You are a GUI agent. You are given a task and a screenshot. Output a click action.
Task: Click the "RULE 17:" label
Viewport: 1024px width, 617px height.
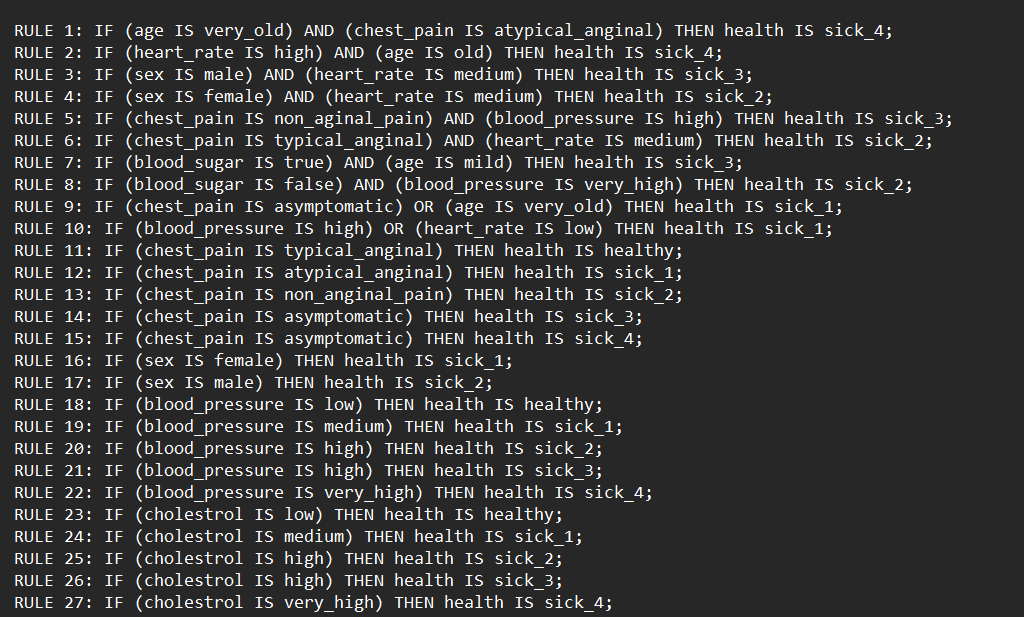[x=54, y=382]
